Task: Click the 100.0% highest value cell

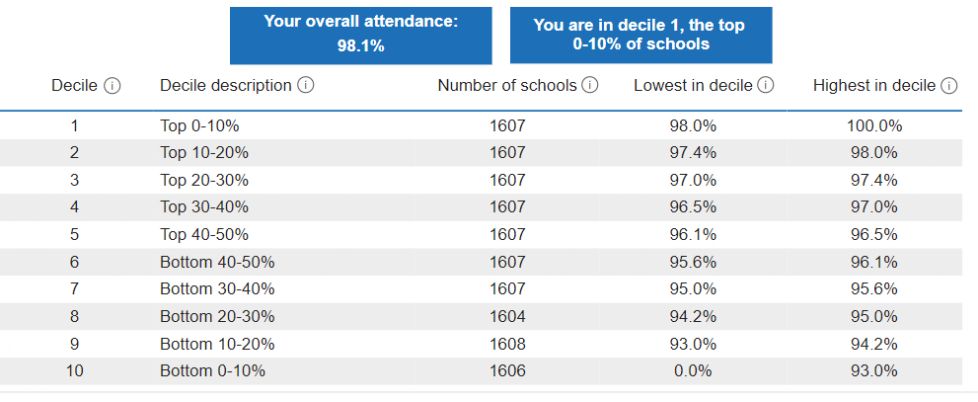Action: tap(874, 126)
